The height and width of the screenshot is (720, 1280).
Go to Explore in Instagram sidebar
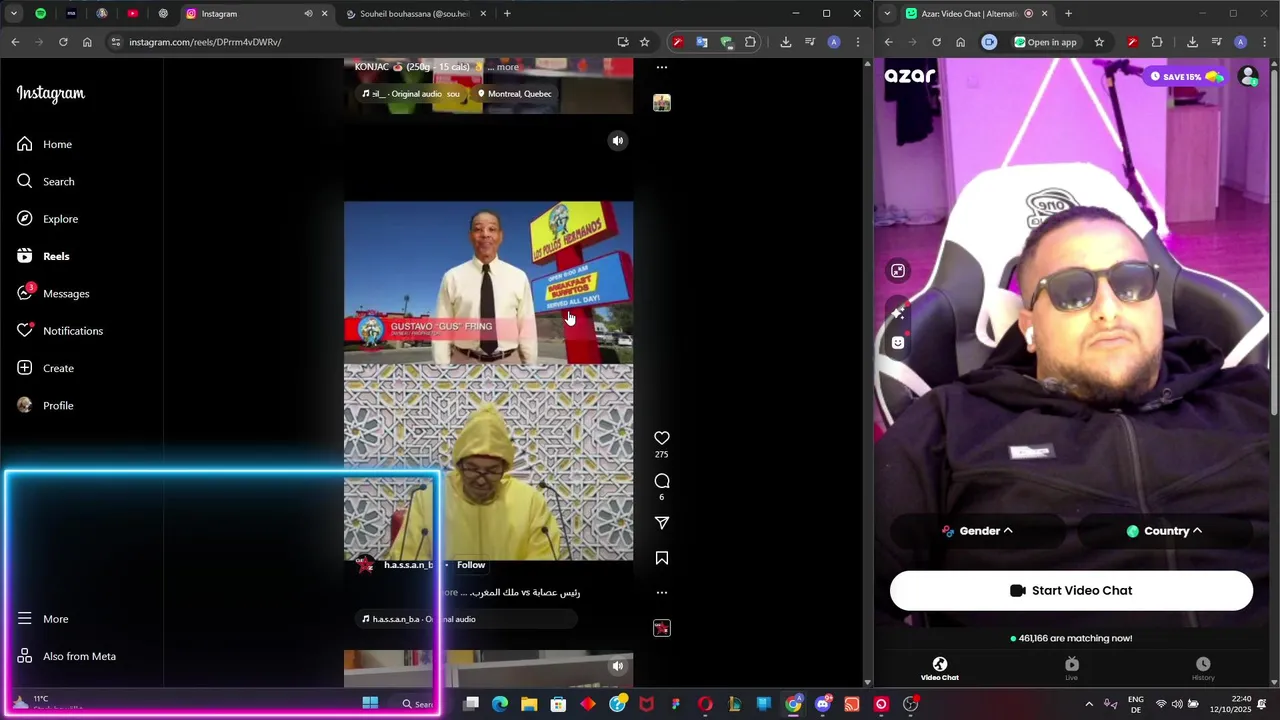tap(47, 219)
